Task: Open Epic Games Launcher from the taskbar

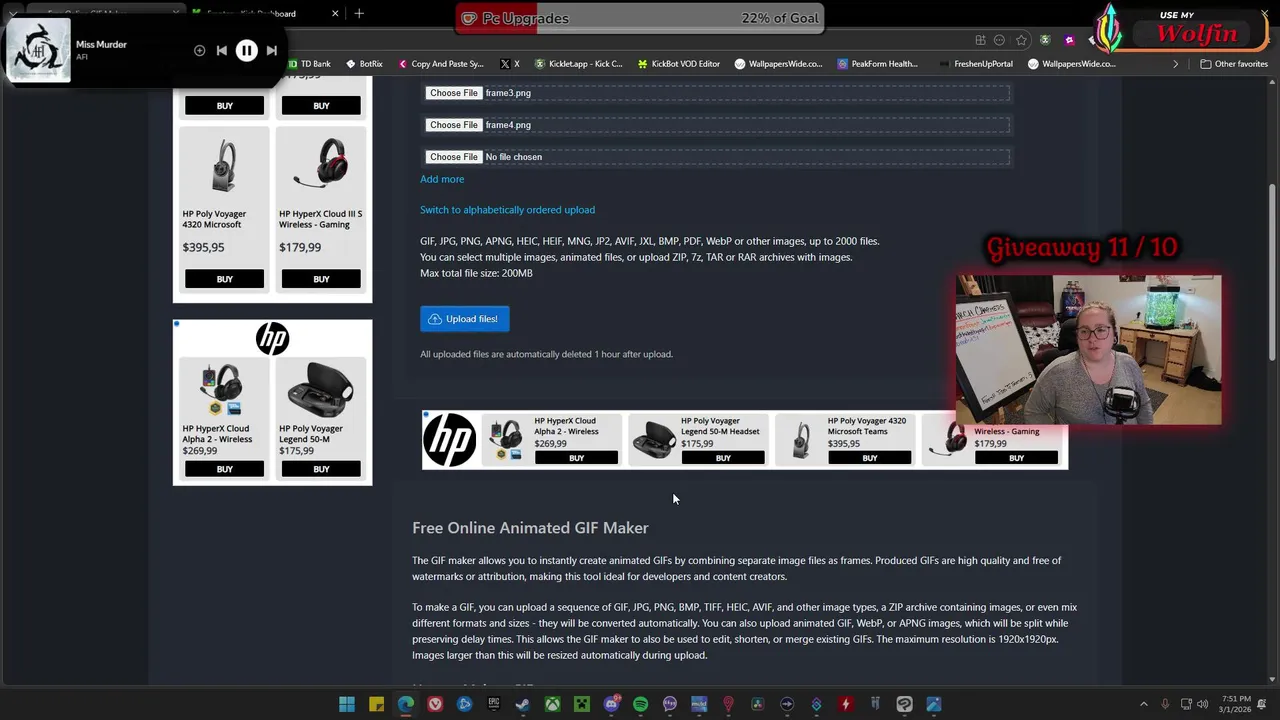Action: 494,704
